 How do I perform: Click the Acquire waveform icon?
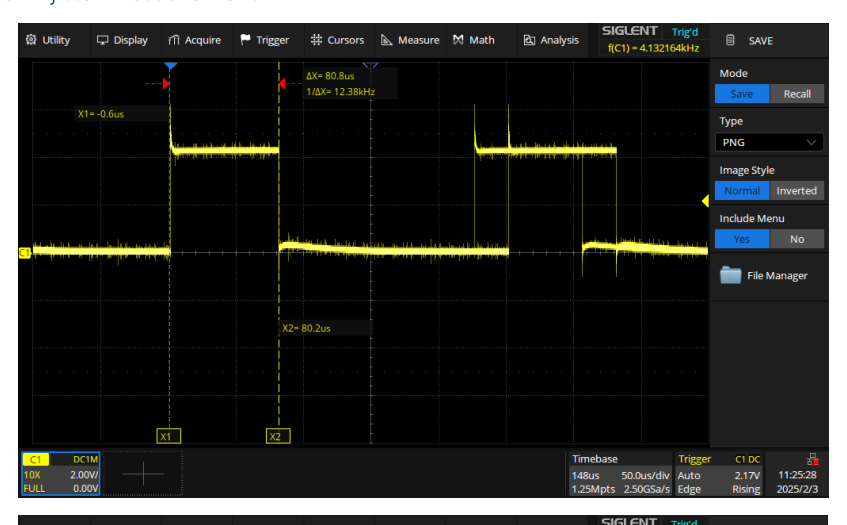pyautogui.click(x=173, y=40)
